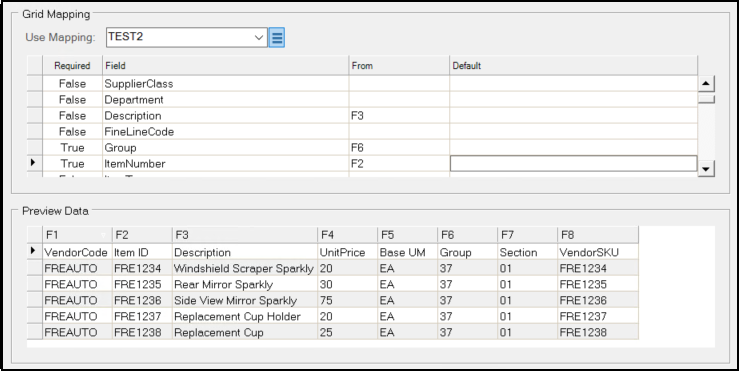This screenshot has width=739, height=371.
Task: Click the F1 preview column header
Action: [77, 235]
